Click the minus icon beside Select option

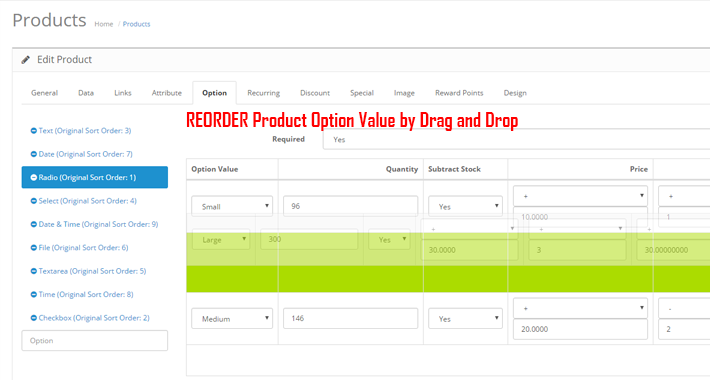click(x=34, y=201)
